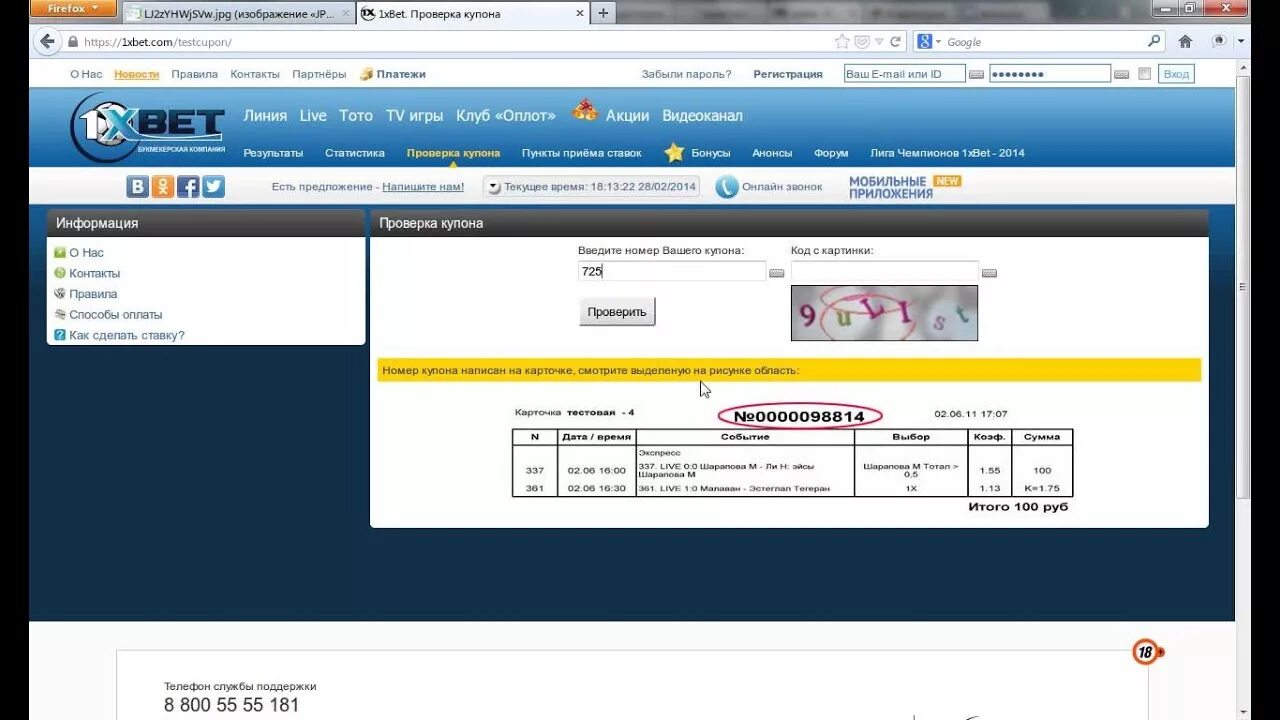Viewport: 1280px width, 720px height.
Task: Open the Firefox menu button
Action: pyautogui.click(x=74, y=9)
